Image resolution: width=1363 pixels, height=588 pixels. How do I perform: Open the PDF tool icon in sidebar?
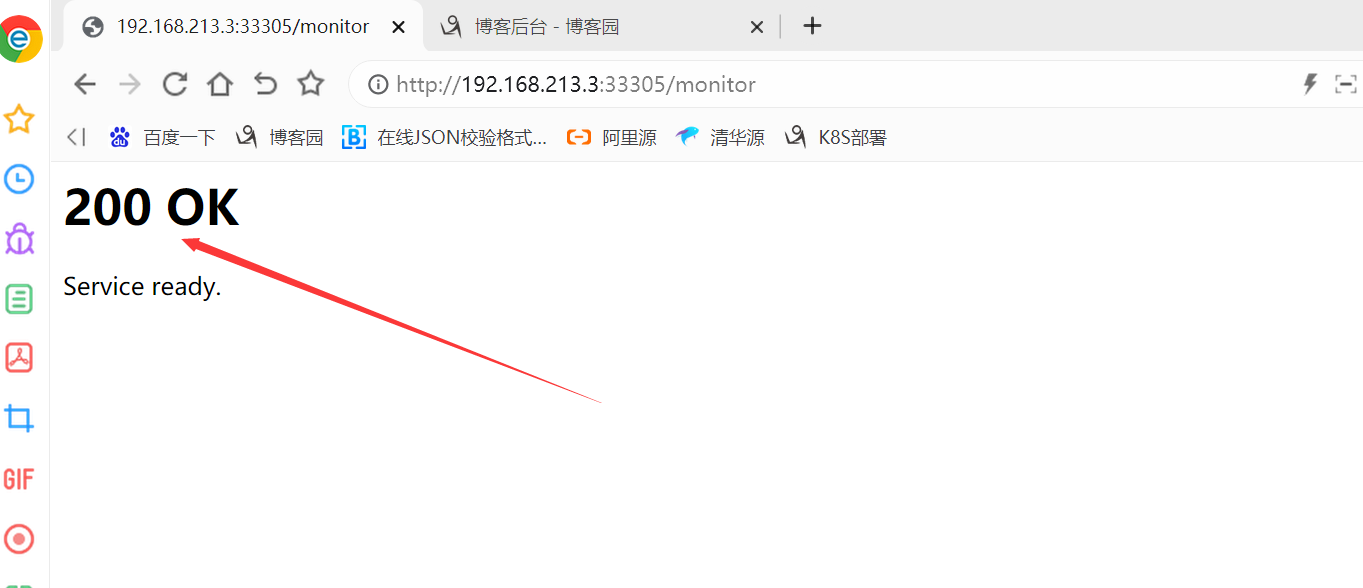pos(19,357)
